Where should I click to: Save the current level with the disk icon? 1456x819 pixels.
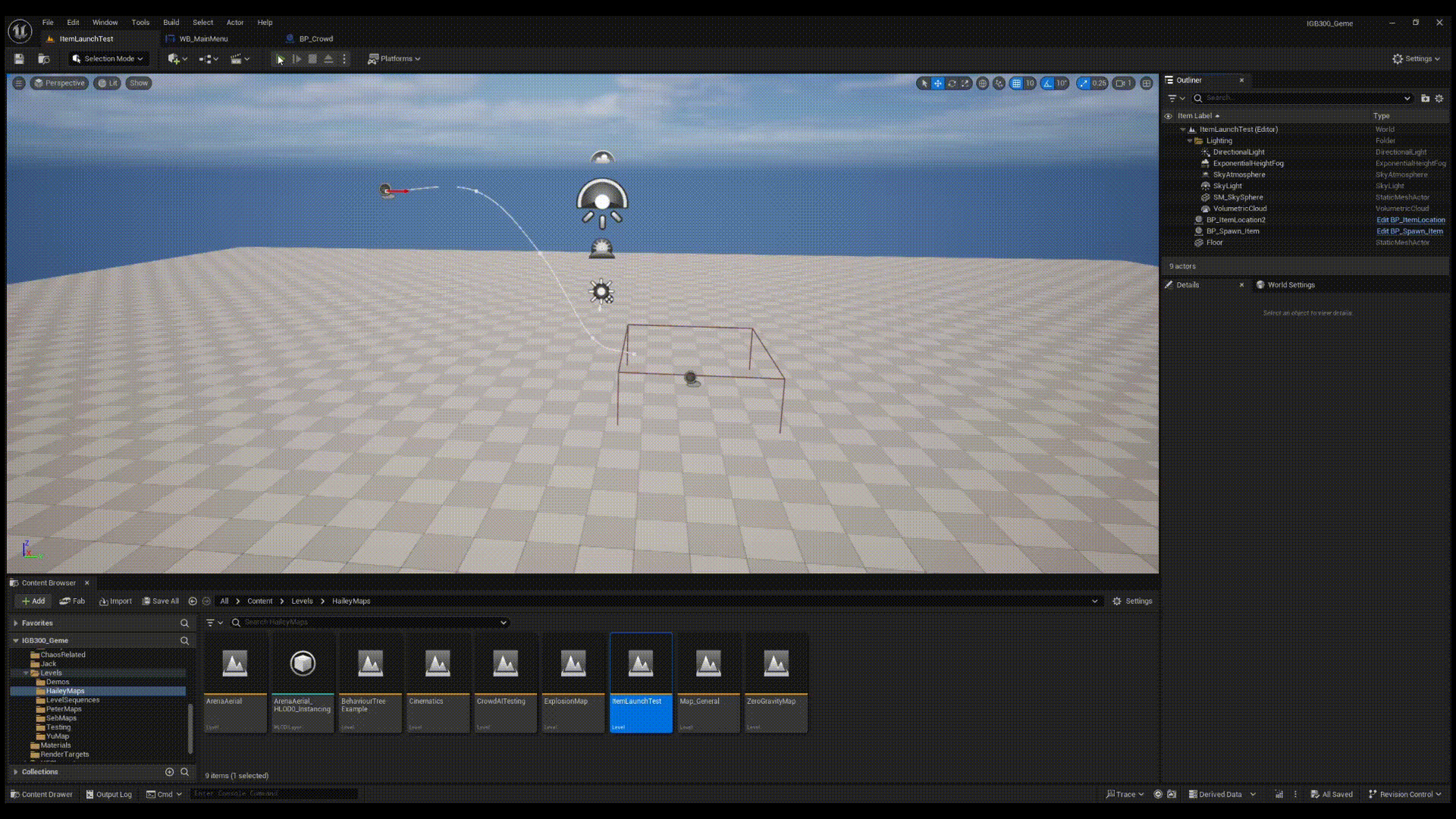point(20,58)
